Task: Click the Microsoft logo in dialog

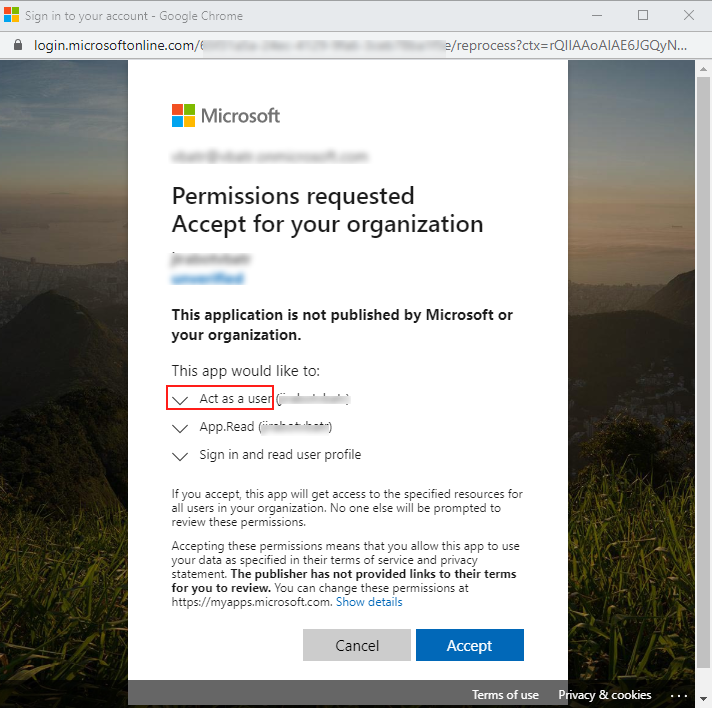Action: coord(226,115)
